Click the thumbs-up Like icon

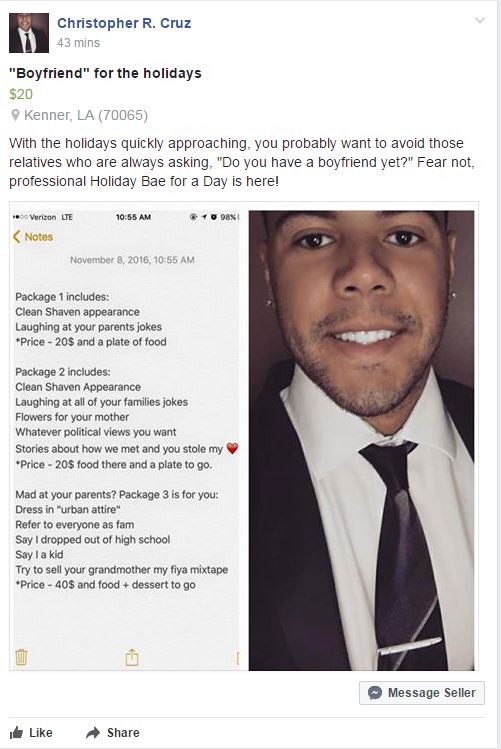point(16,733)
